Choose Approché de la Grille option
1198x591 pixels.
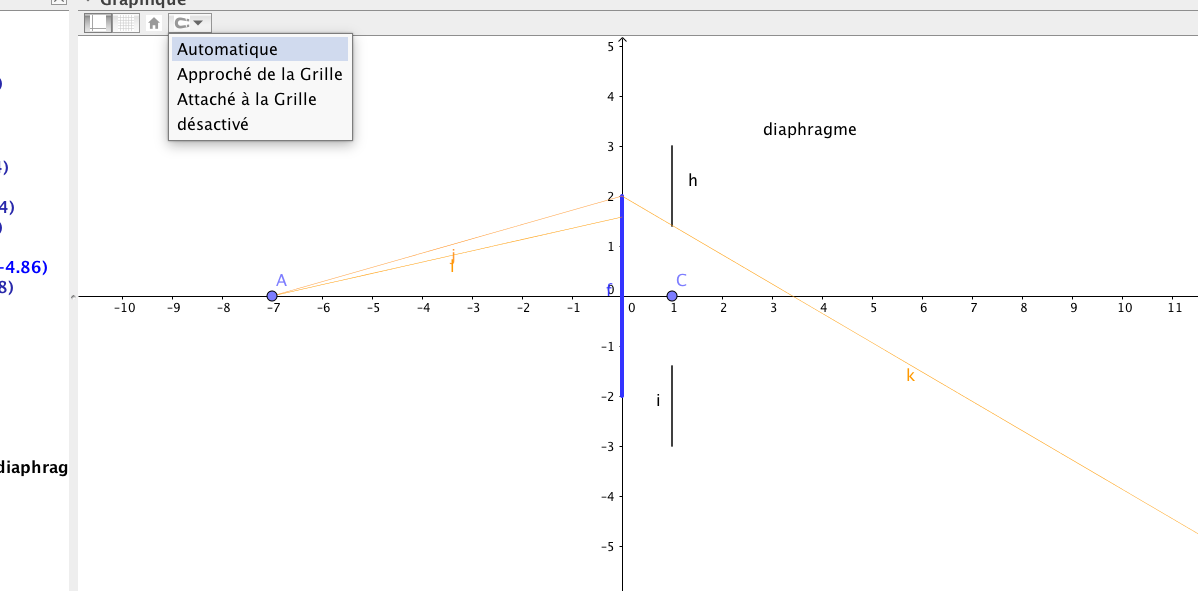click(x=259, y=74)
